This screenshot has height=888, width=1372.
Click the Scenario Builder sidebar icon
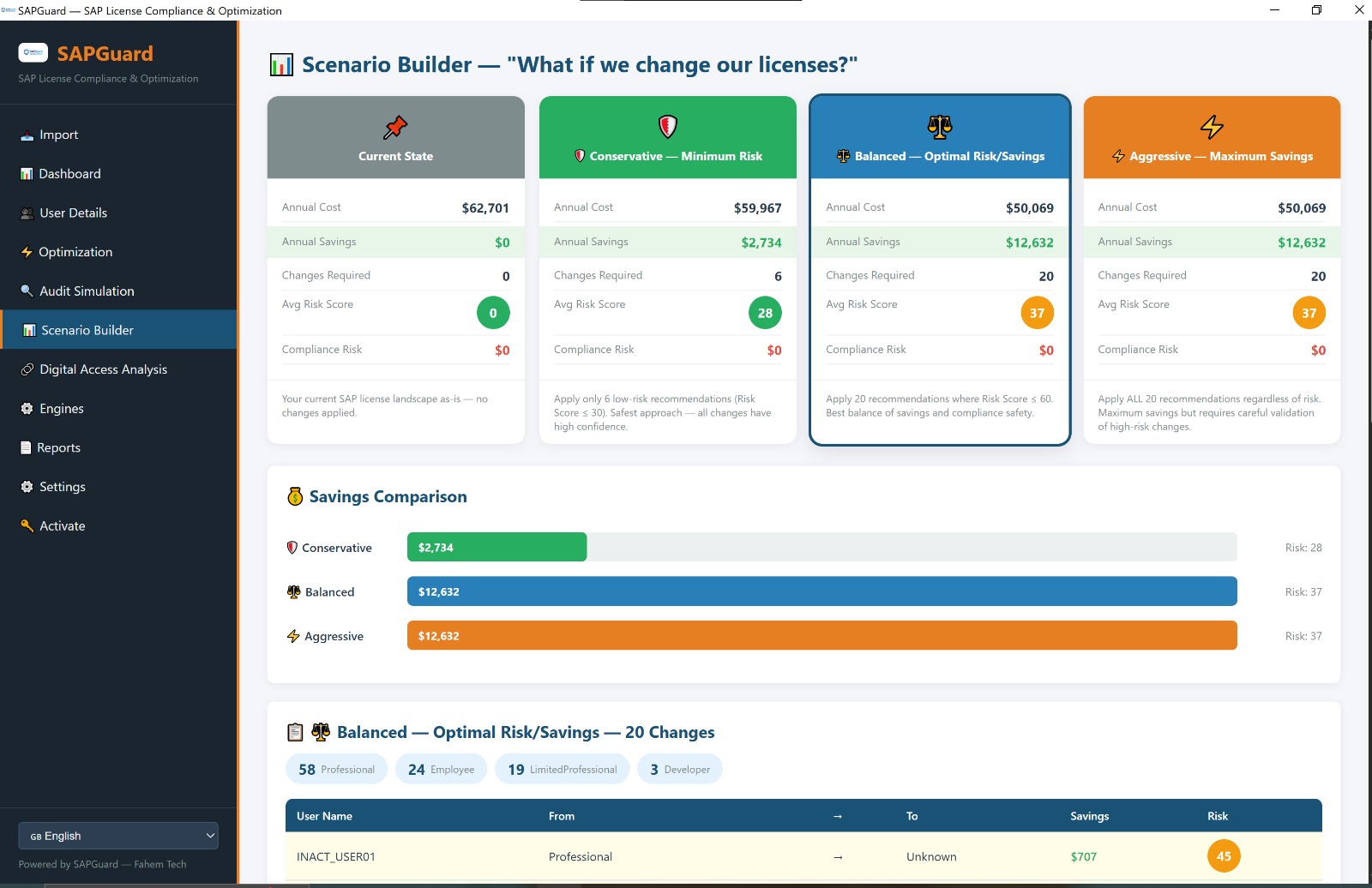pyautogui.click(x=29, y=331)
